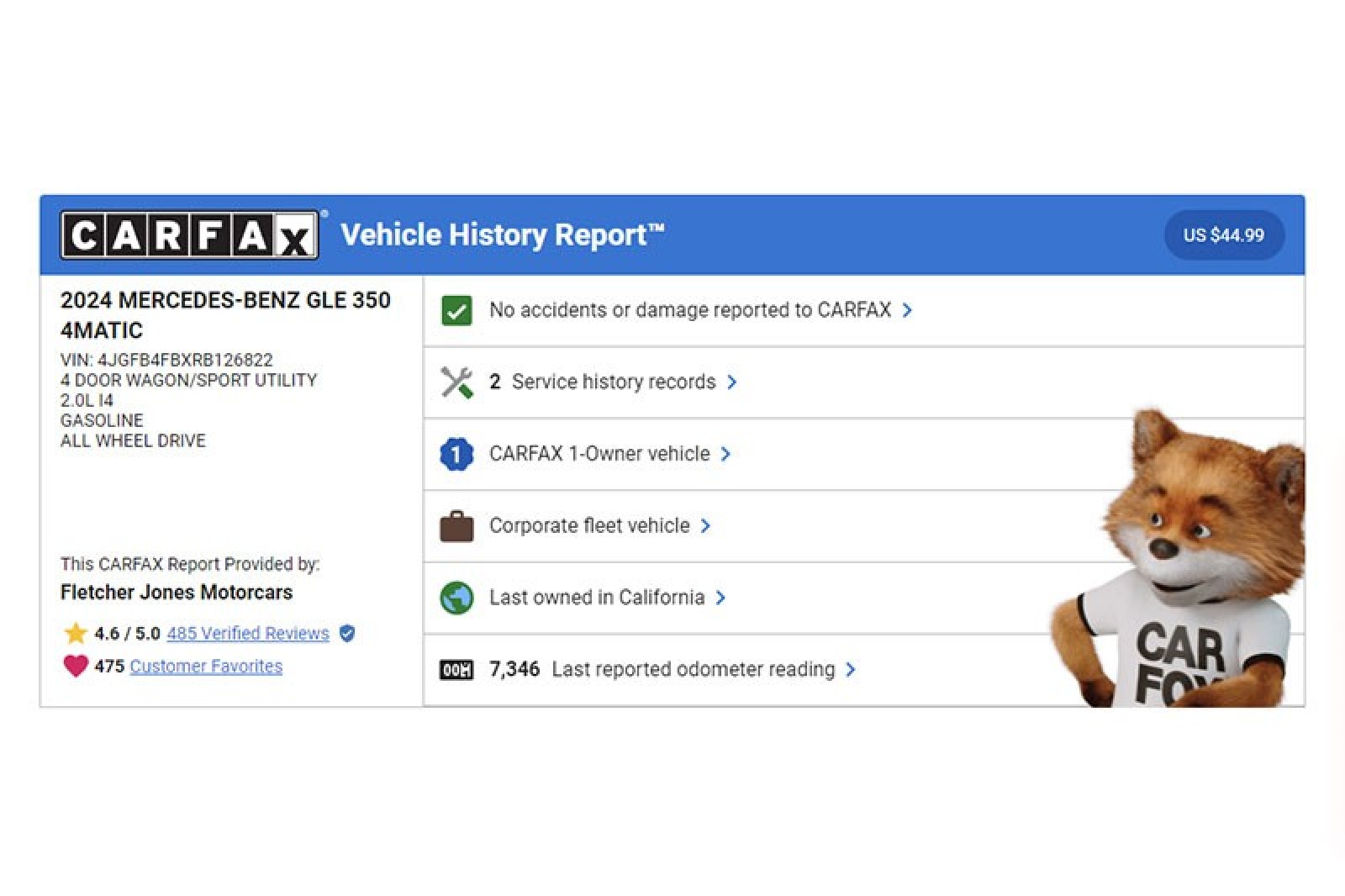Open the Customer Favorites link
The image size is (1345, 896).
206,667
